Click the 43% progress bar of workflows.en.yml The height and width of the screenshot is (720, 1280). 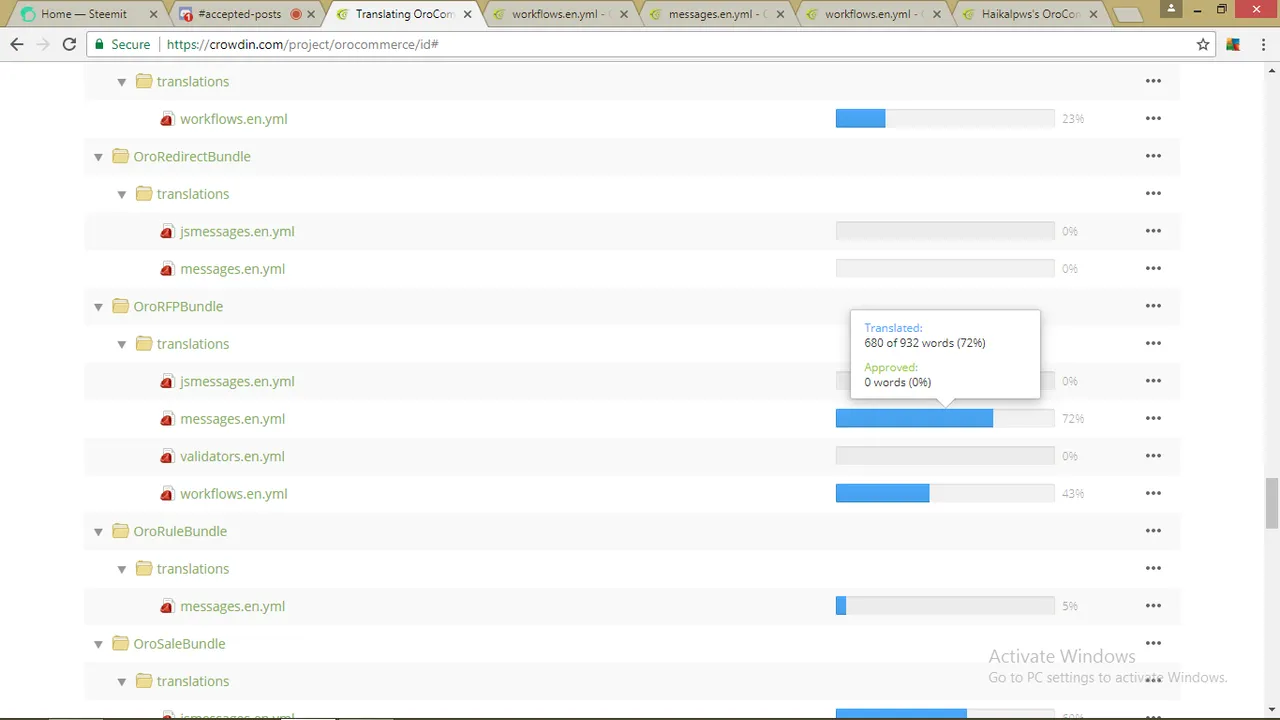click(x=945, y=493)
